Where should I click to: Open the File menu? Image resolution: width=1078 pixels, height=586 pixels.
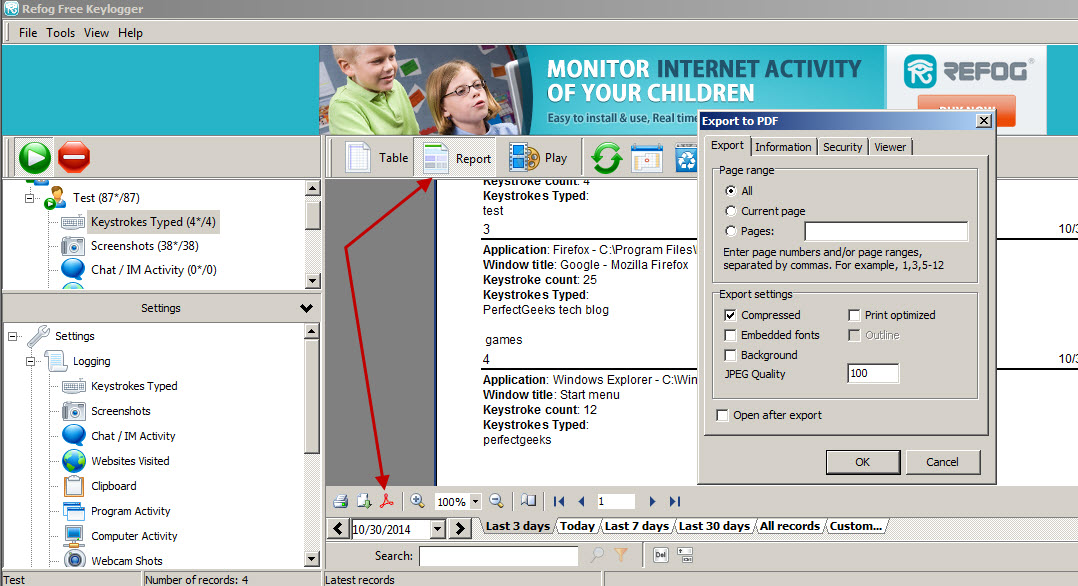pyautogui.click(x=28, y=33)
